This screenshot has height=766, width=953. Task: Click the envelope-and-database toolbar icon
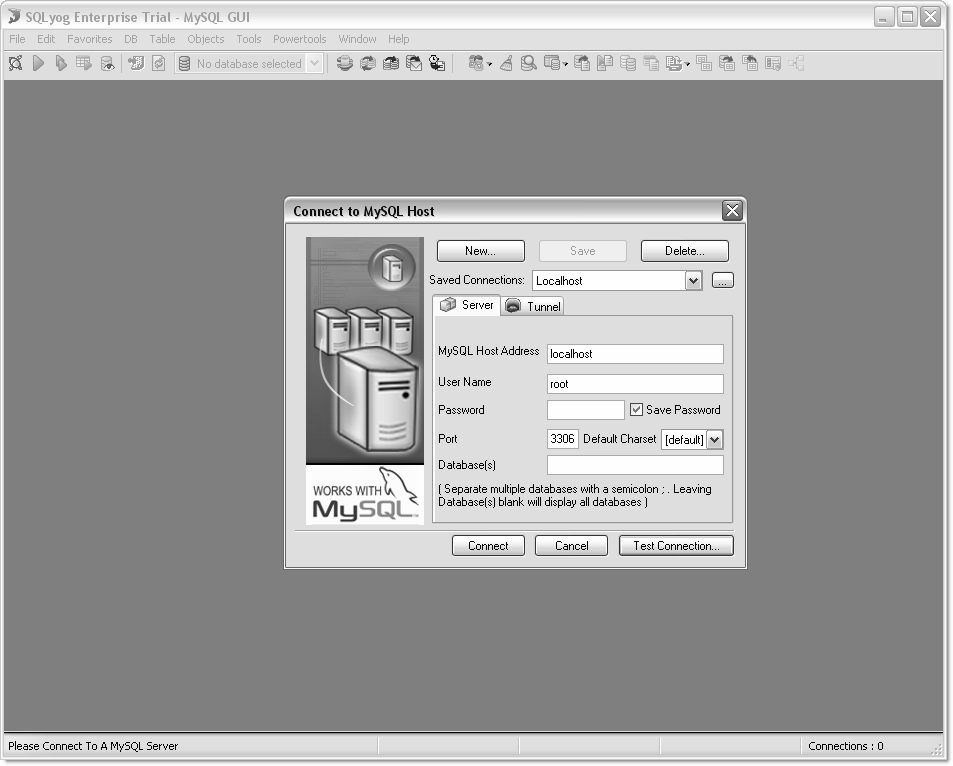coord(413,63)
